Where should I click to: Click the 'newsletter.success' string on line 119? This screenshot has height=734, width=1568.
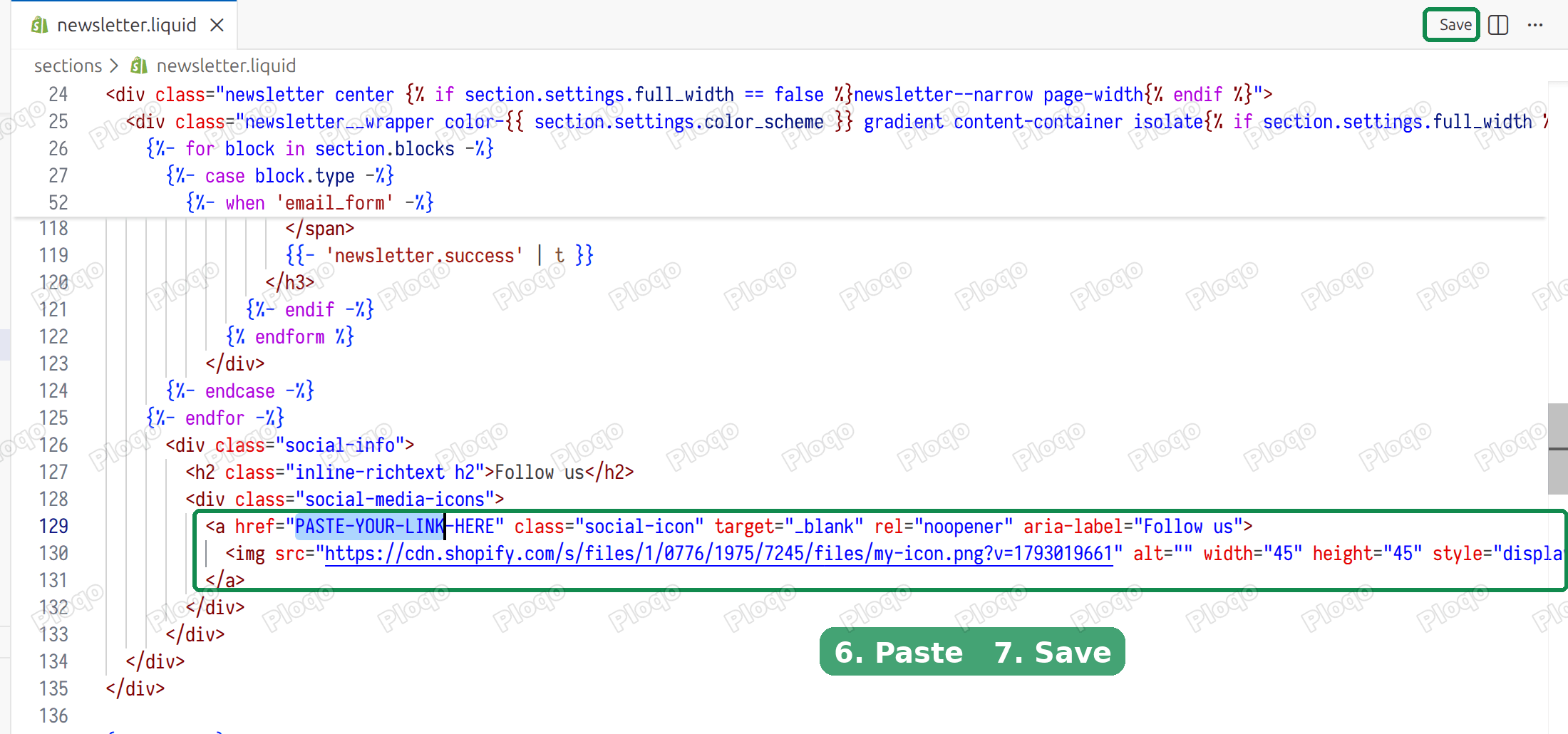(425, 256)
